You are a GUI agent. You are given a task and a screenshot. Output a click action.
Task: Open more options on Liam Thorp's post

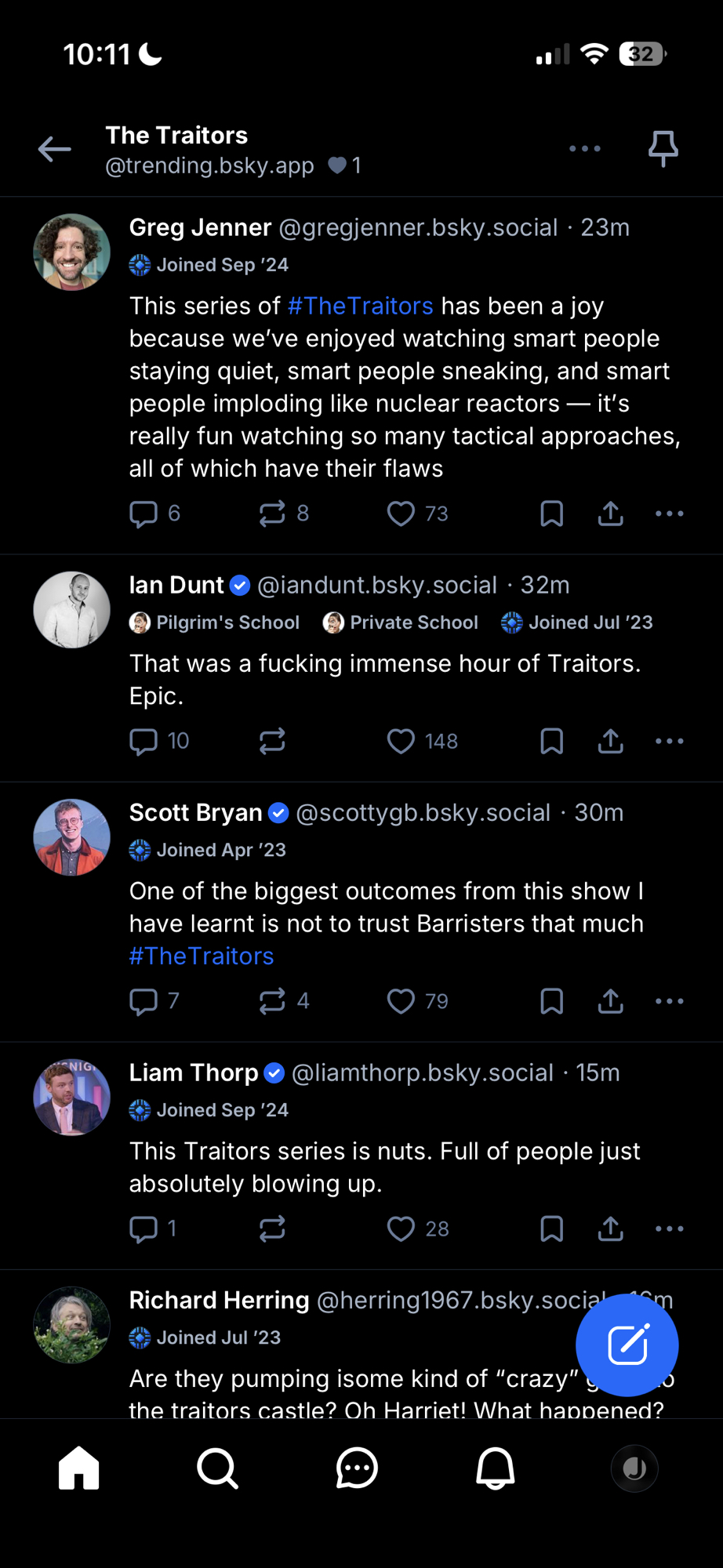pyautogui.click(x=669, y=1229)
